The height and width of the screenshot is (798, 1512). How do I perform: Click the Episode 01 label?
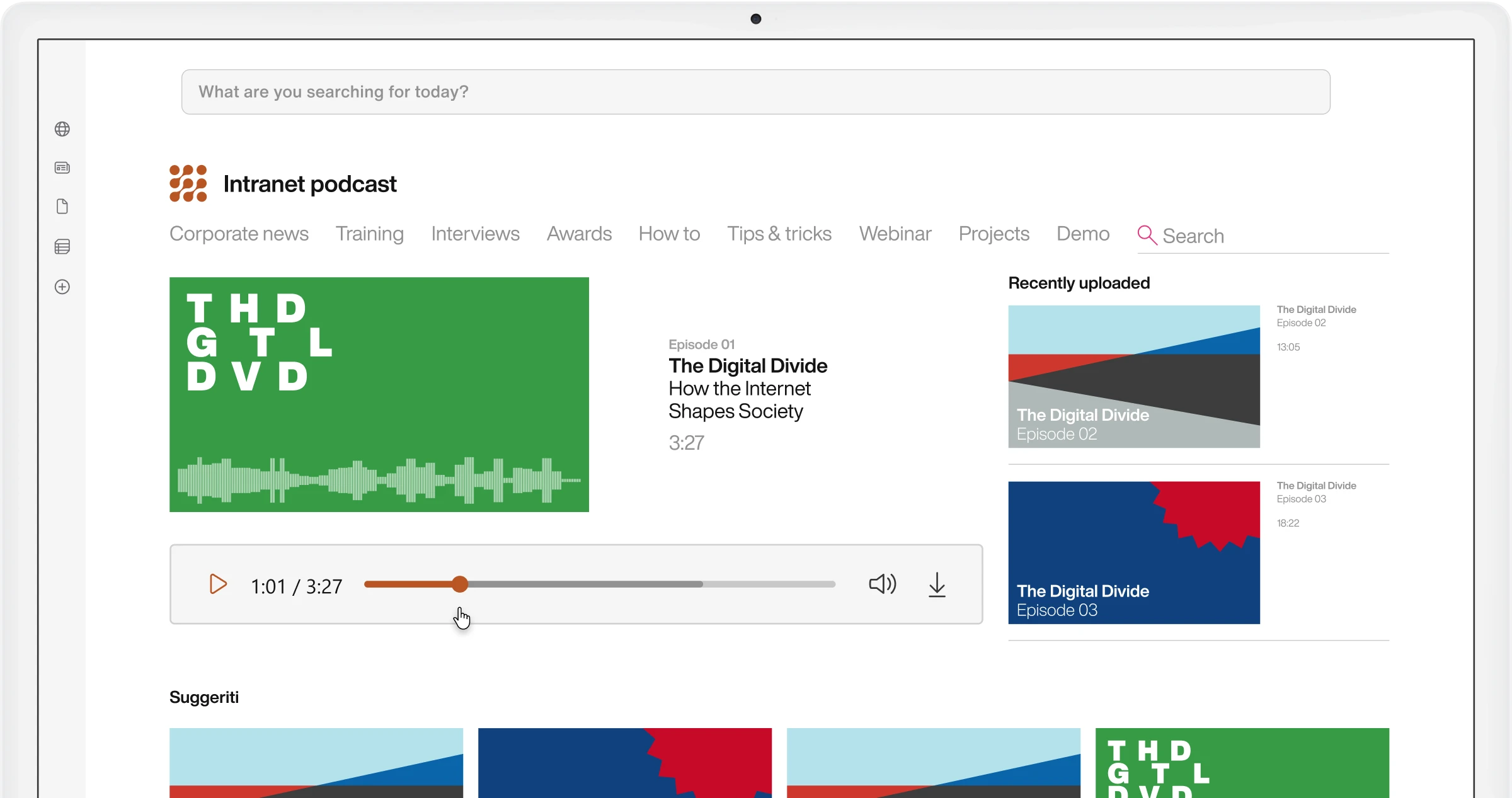coord(702,345)
